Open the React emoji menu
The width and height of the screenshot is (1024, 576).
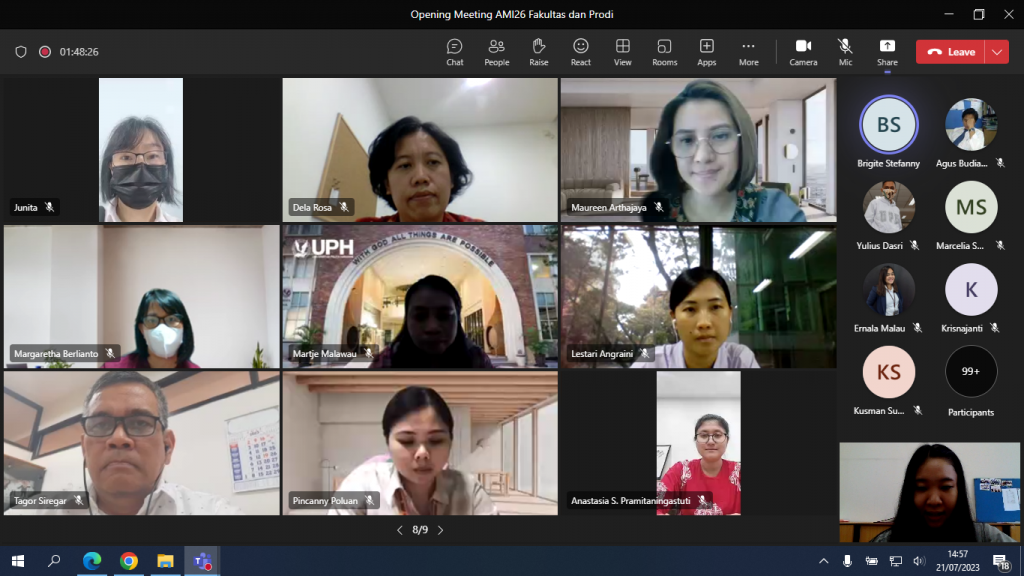[x=580, y=52]
